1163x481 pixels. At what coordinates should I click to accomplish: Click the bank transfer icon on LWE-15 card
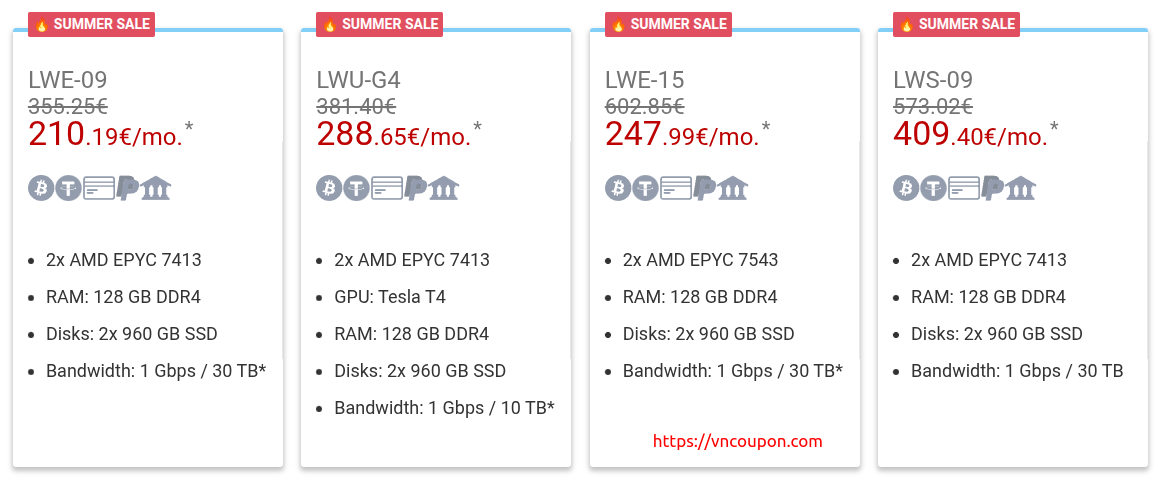point(734,188)
